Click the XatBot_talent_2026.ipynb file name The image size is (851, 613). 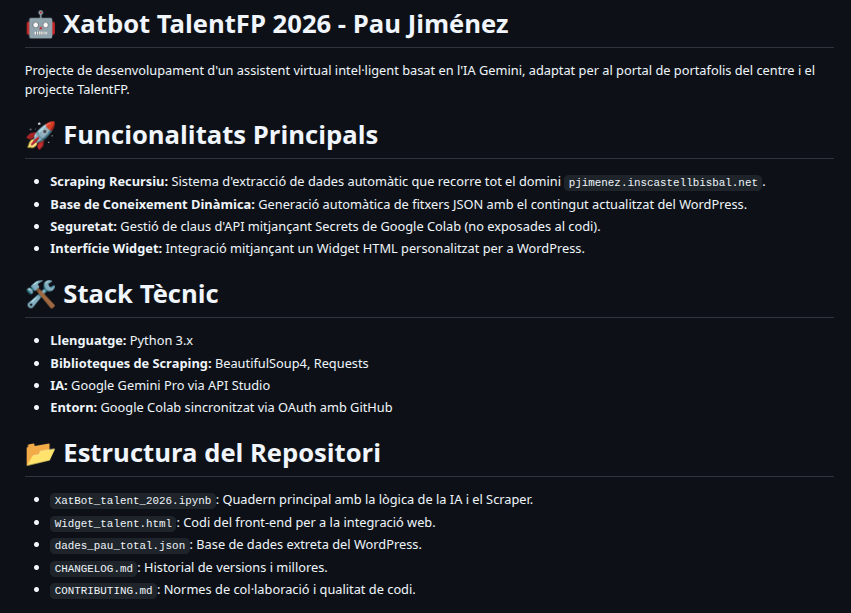[132, 499]
